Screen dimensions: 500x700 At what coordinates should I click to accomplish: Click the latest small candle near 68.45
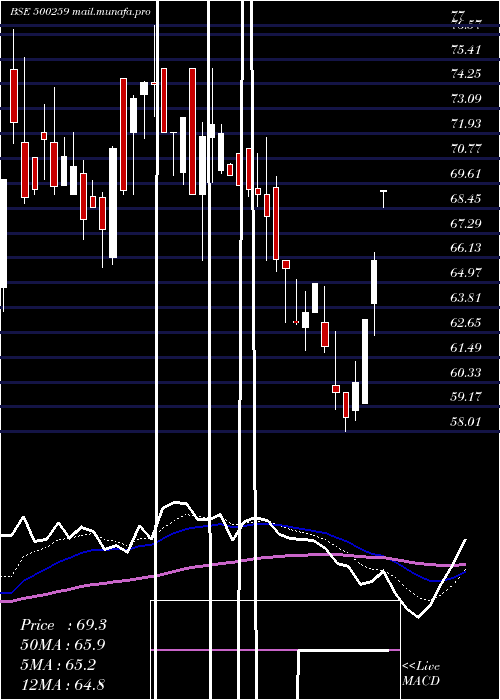pos(383,199)
